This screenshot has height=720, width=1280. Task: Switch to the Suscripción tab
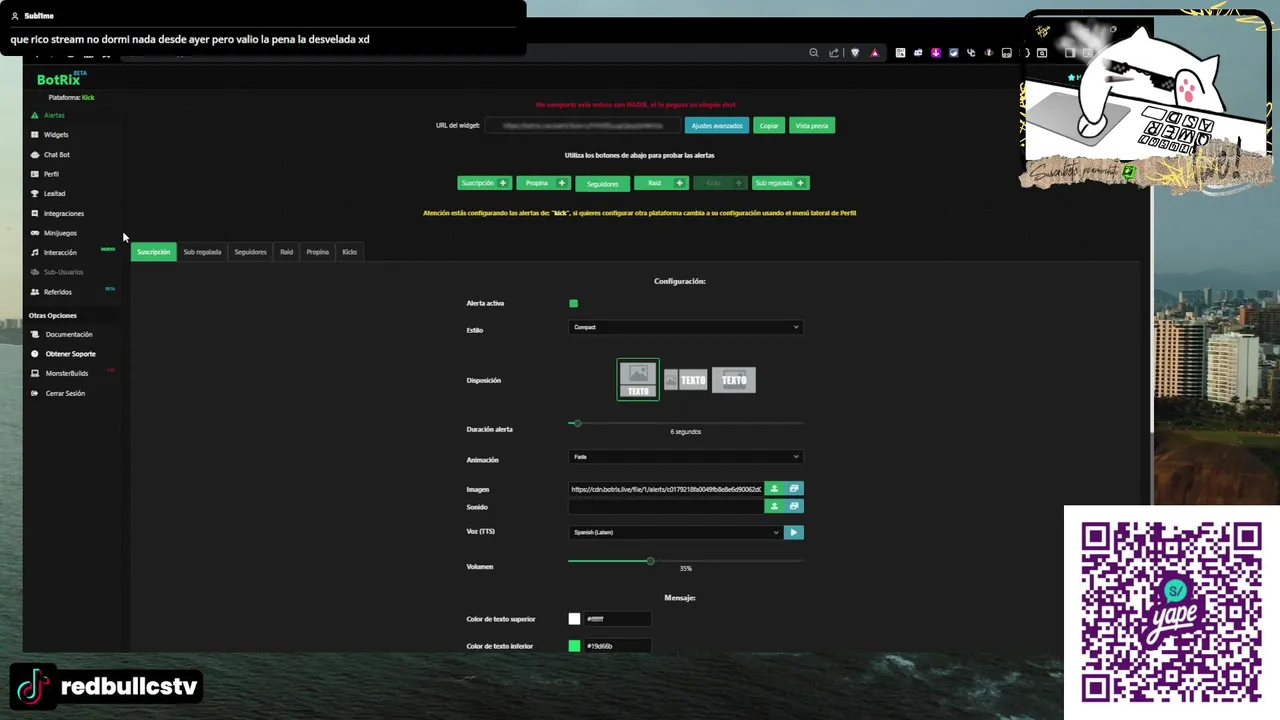coord(153,252)
